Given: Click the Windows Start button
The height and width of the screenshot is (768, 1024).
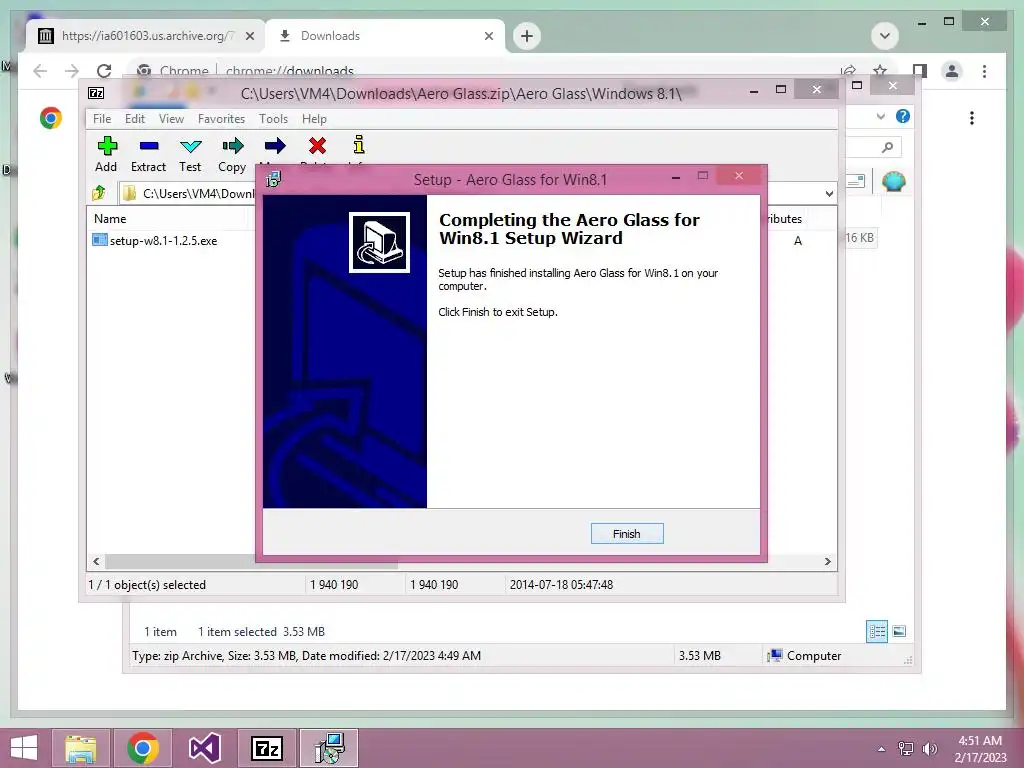Looking at the screenshot, I should (x=24, y=748).
